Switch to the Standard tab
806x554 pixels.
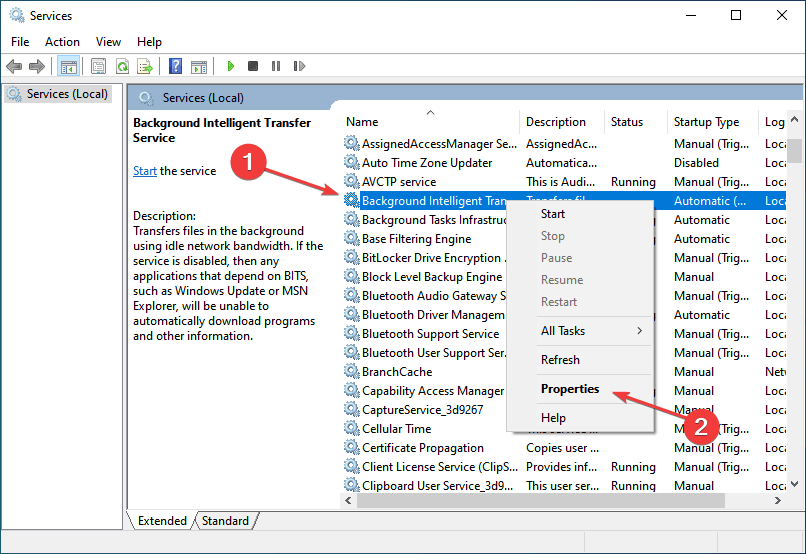[x=225, y=521]
